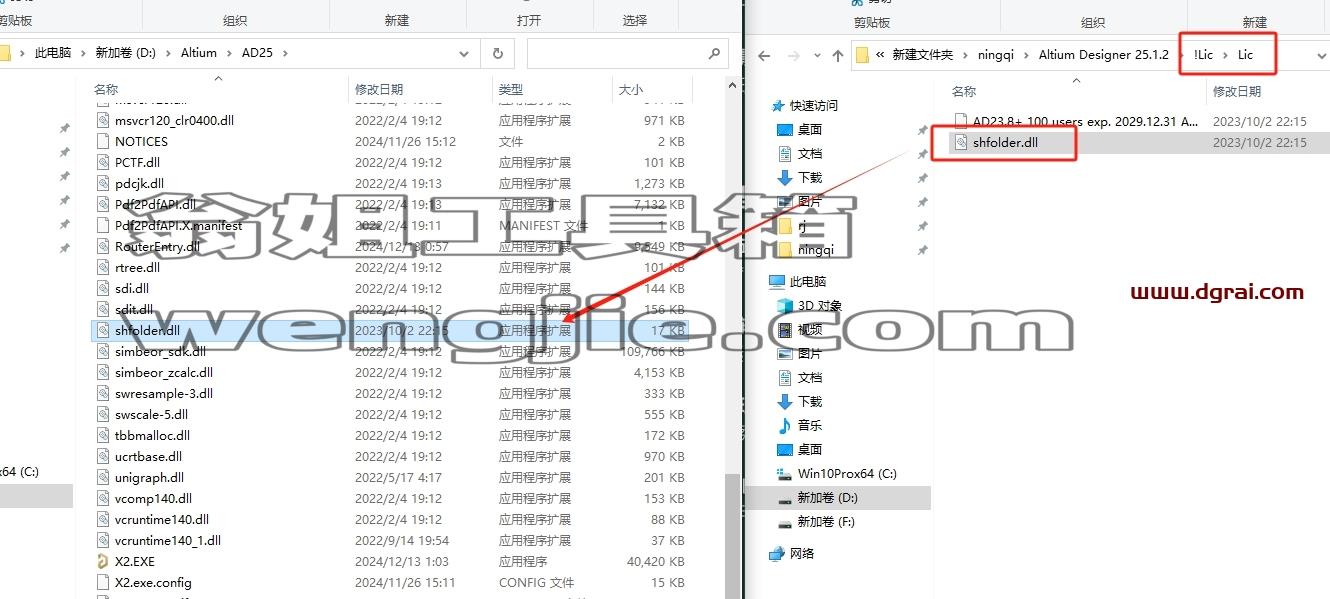
Task: Open address history dropdown in Lic window
Action: pyautogui.click(x=1321, y=55)
